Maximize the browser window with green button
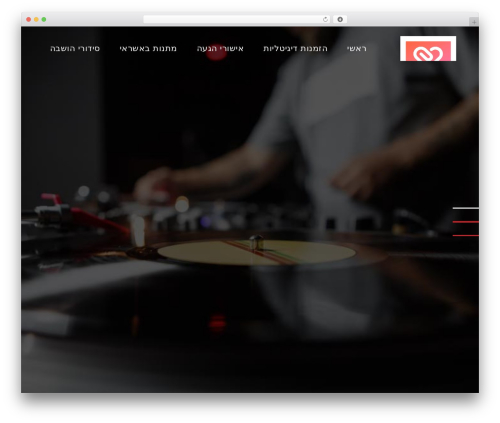This screenshot has height=423, width=500. pos(44,20)
